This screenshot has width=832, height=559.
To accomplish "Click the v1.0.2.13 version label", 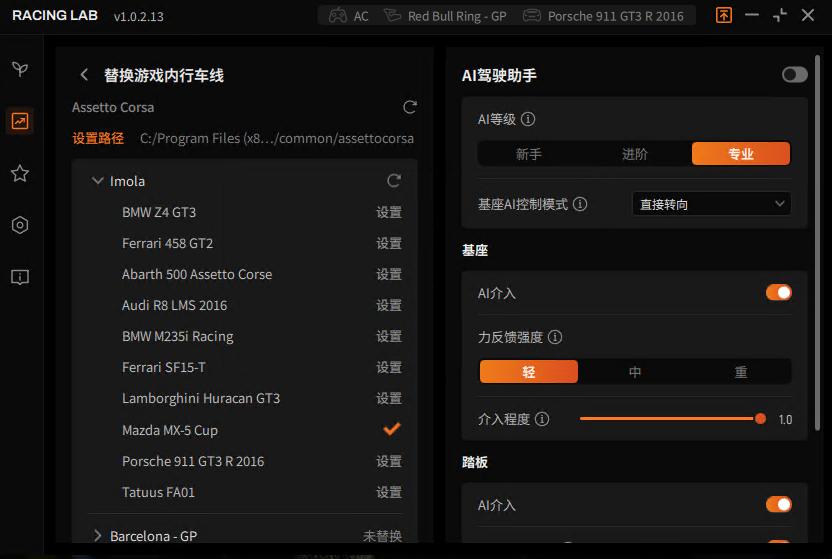I will tap(138, 16).
